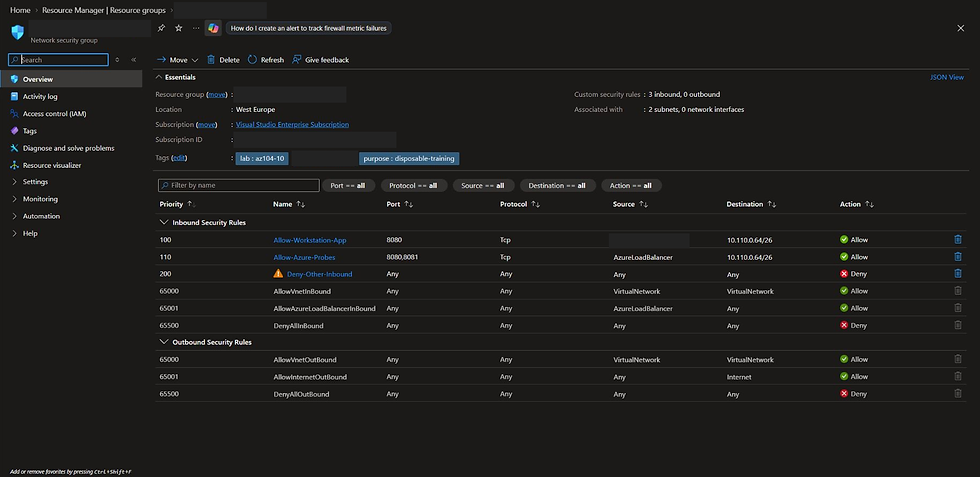Go to Home breadcrumb
The height and width of the screenshot is (477, 980).
[x=20, y=11]
